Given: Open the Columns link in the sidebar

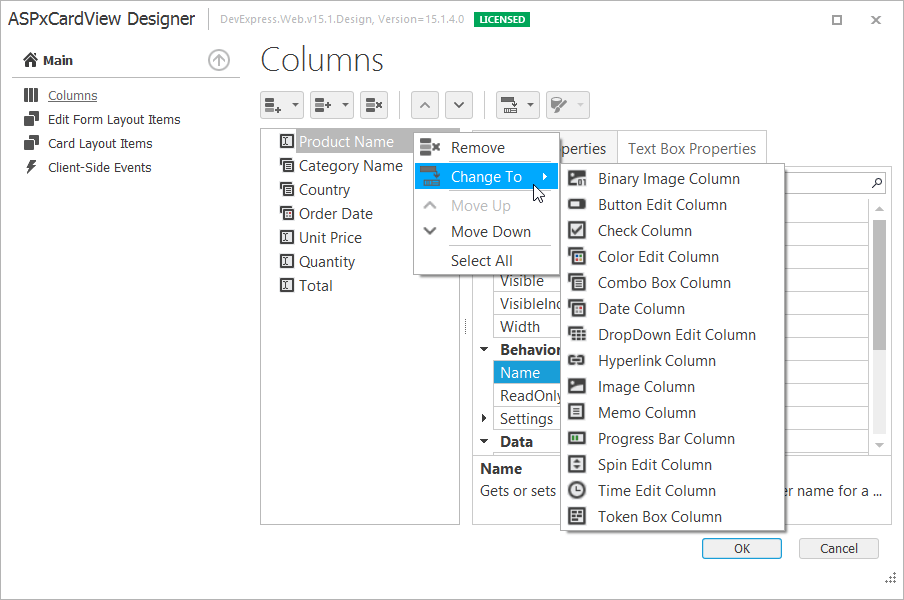Looking at the screenshot, I should [x=73, y=96].
